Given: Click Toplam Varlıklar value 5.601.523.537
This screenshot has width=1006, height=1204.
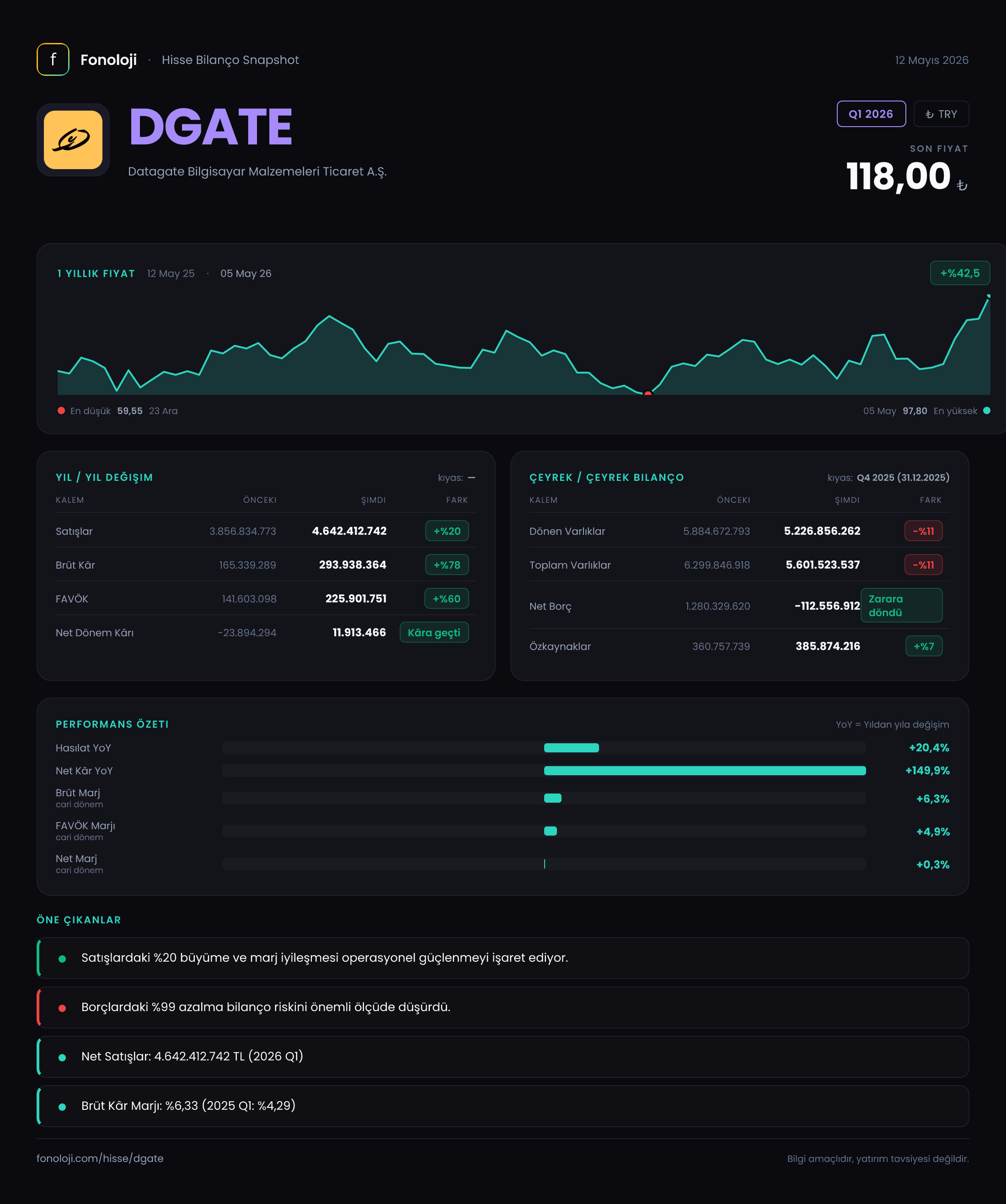Looking at the screenshot, I should [823, 565].
